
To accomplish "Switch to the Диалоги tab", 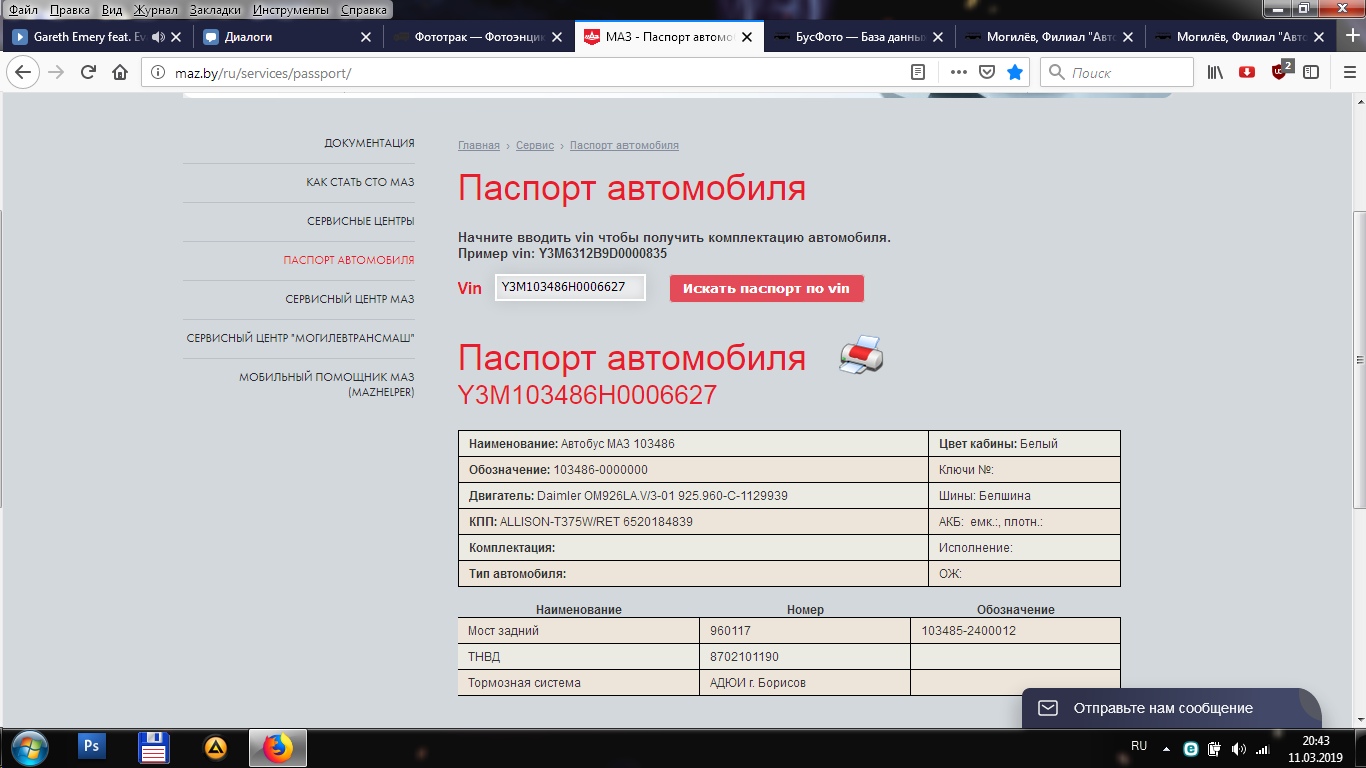I will pos(280,37).
